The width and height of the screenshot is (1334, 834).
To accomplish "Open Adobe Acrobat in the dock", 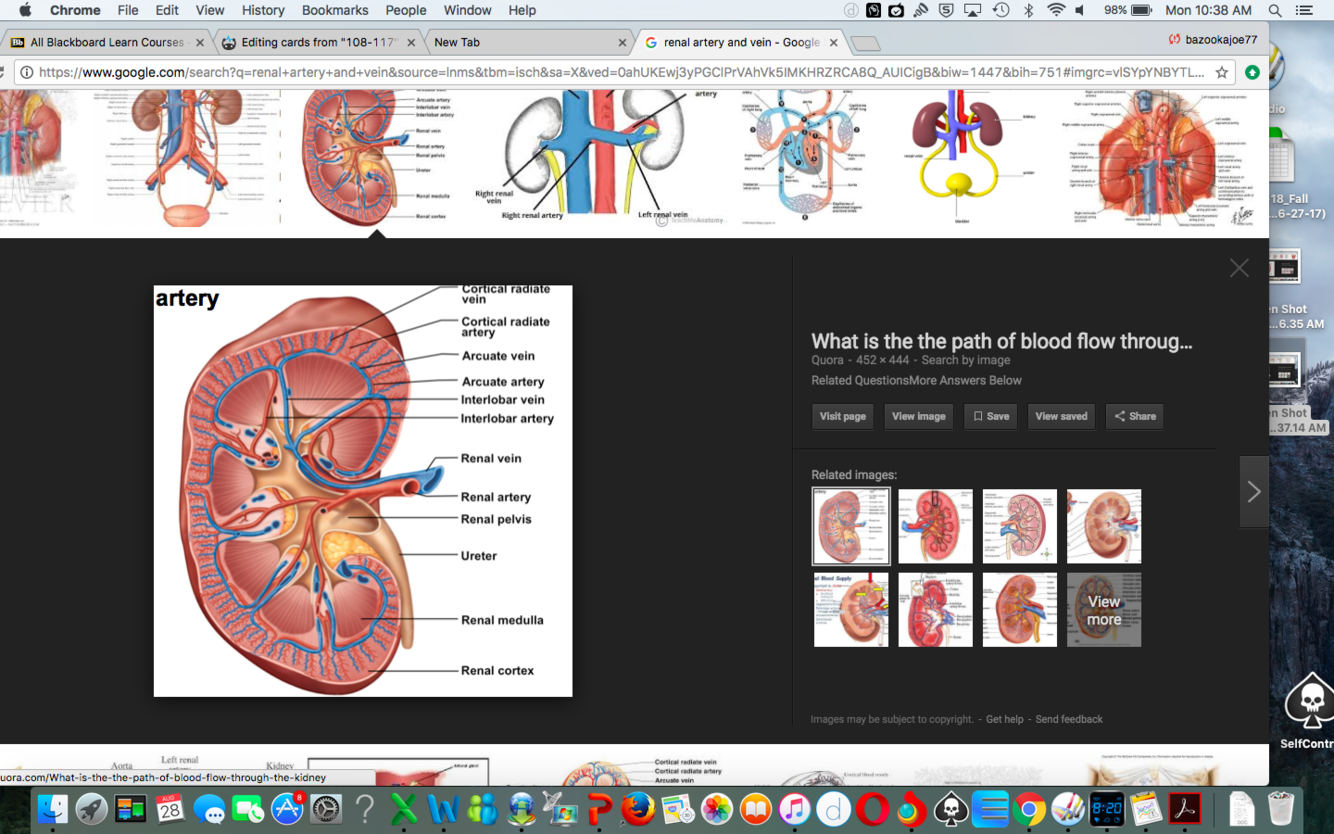I will [x=1185, y=808].
